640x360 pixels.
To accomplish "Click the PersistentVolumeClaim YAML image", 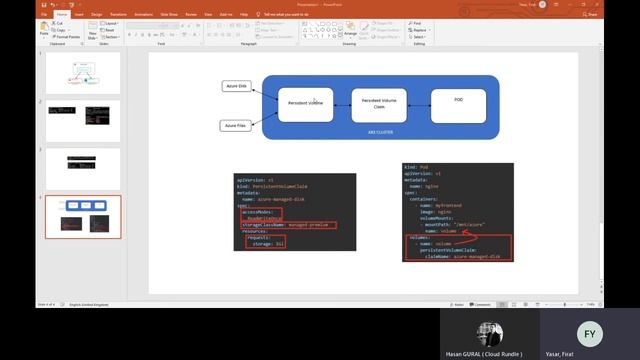I will tap(295, 212).
